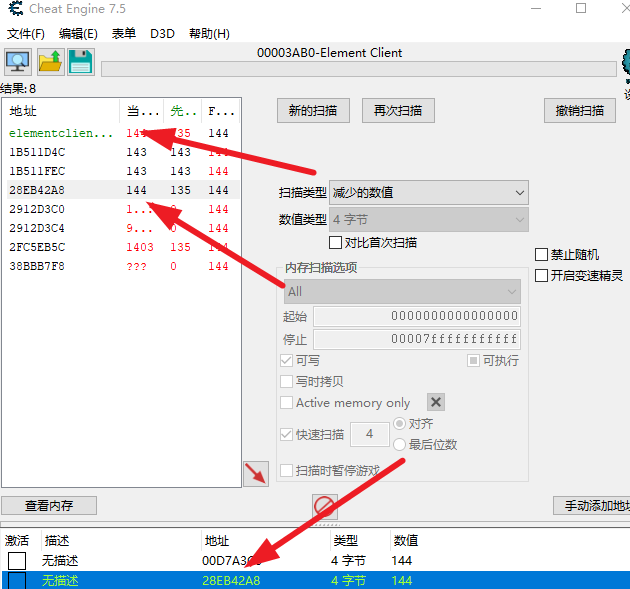Select result address 1B511FEC
Image resolution: width=630 pixels, height=589 pixels.
click(37, 171)
